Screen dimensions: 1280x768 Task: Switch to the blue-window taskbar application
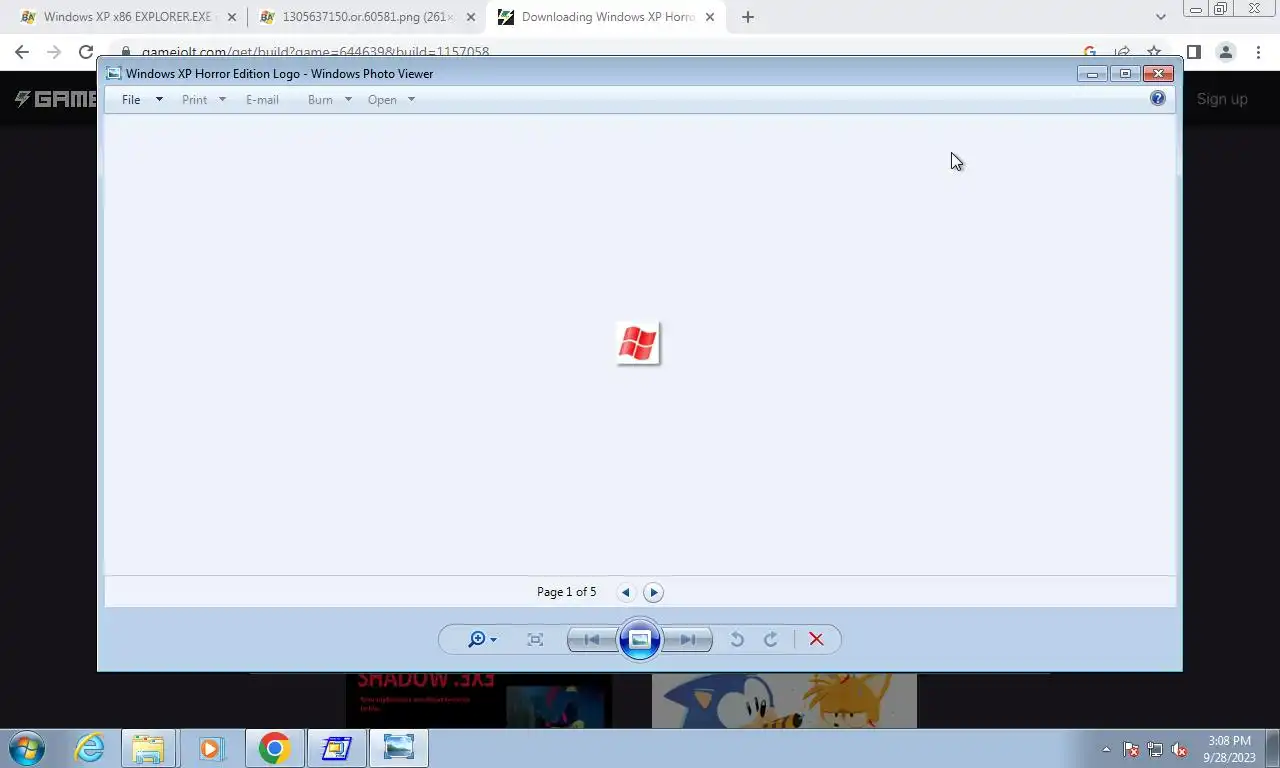[x=336, y=748]
